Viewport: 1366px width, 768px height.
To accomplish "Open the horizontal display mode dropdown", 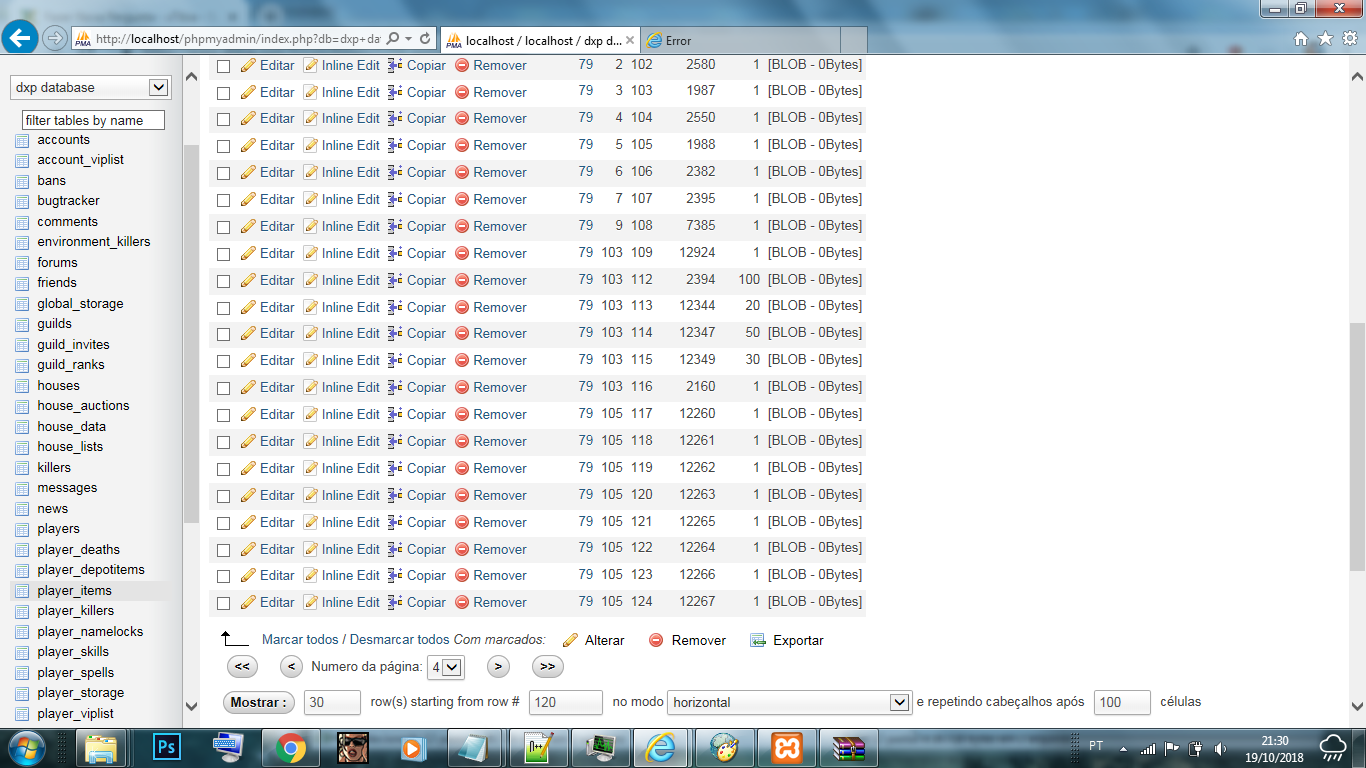I will 789,703.
